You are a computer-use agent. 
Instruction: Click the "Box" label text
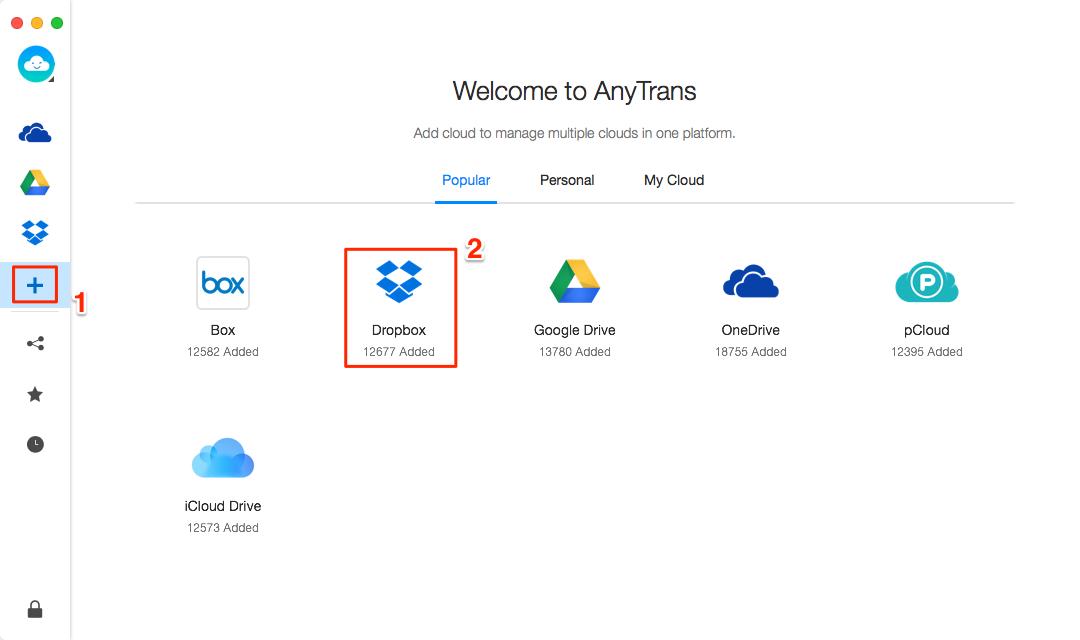pyautogui.click(x=222, y=330)
